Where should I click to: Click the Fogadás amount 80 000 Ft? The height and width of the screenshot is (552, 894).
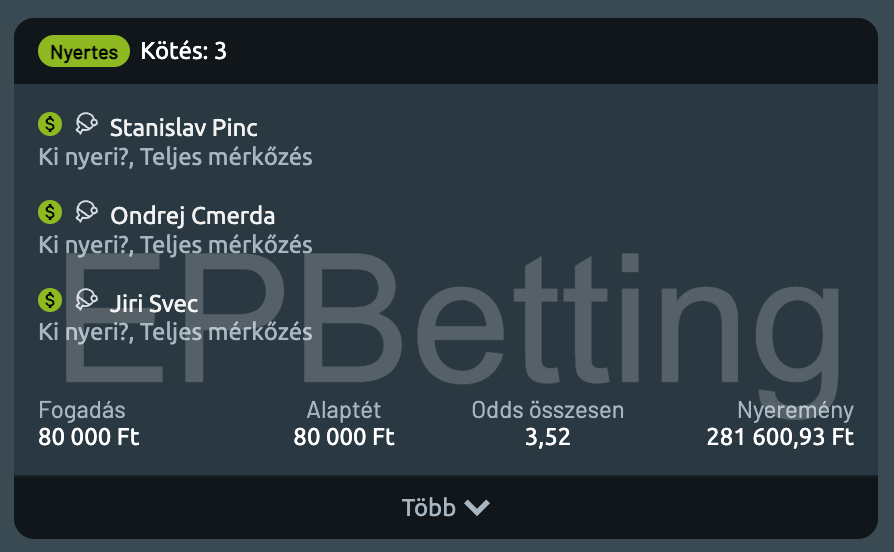89,437
